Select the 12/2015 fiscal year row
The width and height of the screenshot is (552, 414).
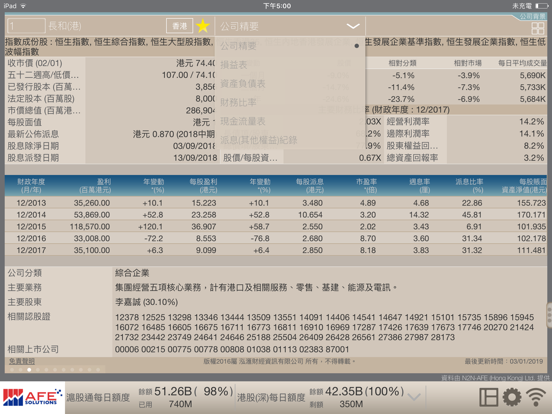276,227
